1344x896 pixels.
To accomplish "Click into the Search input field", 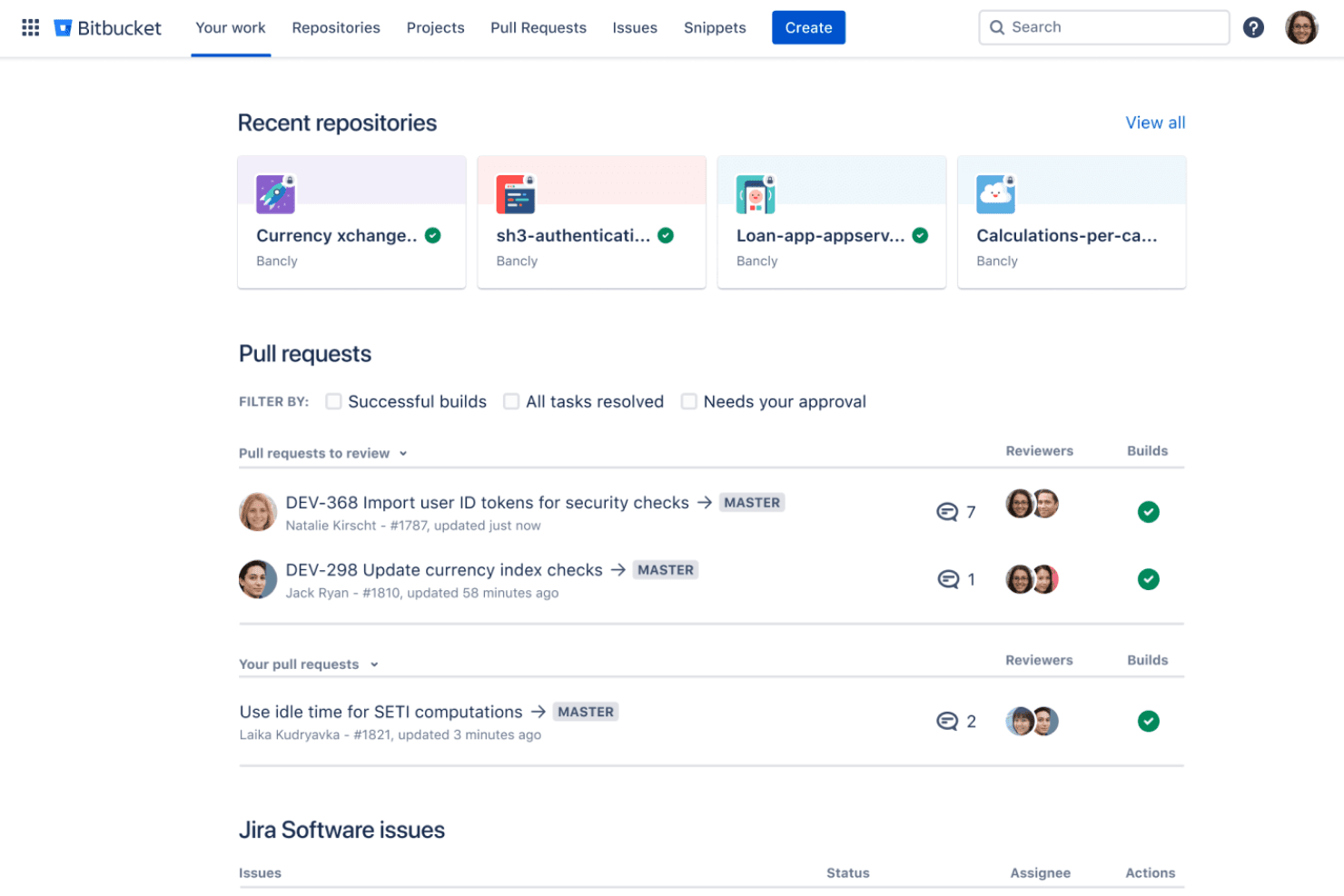I will 1103,27.
